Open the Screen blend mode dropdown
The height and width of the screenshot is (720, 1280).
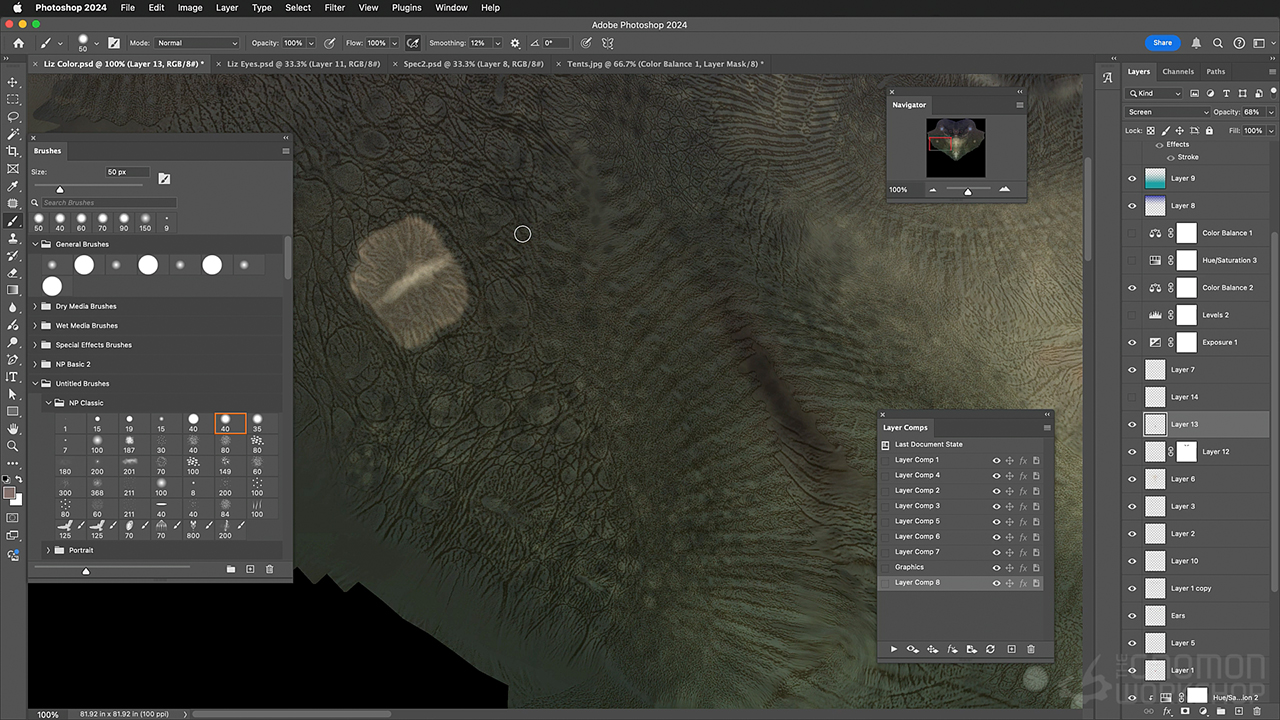(x=1167, y=112)
